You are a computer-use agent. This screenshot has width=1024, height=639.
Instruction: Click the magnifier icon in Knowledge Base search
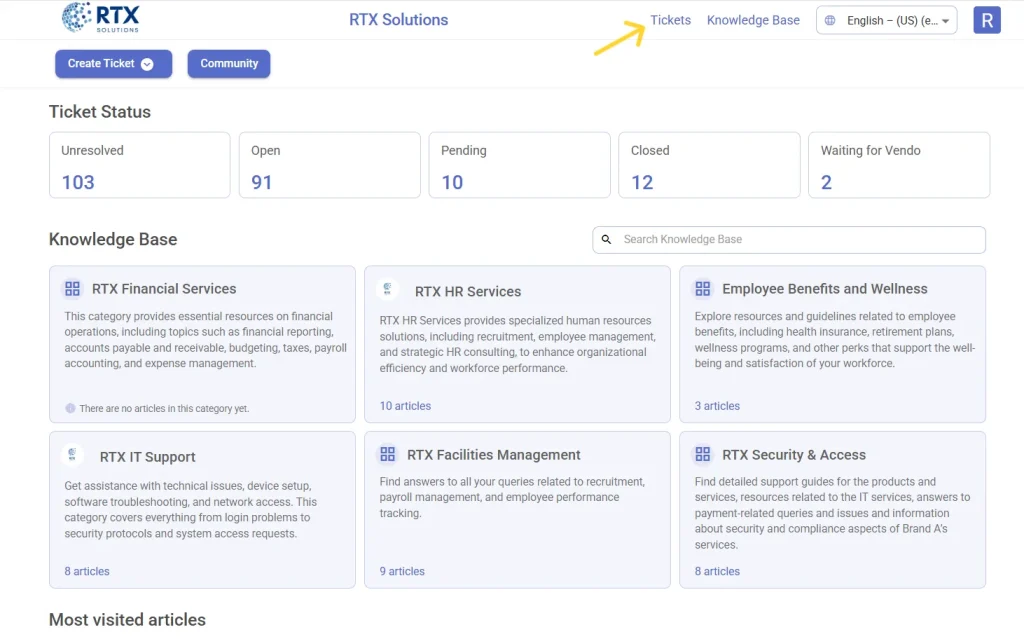(x=607, y=240)
